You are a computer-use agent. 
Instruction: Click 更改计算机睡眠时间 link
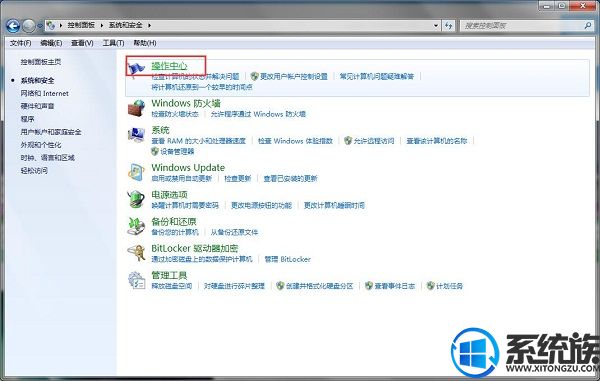pos(334,205)
